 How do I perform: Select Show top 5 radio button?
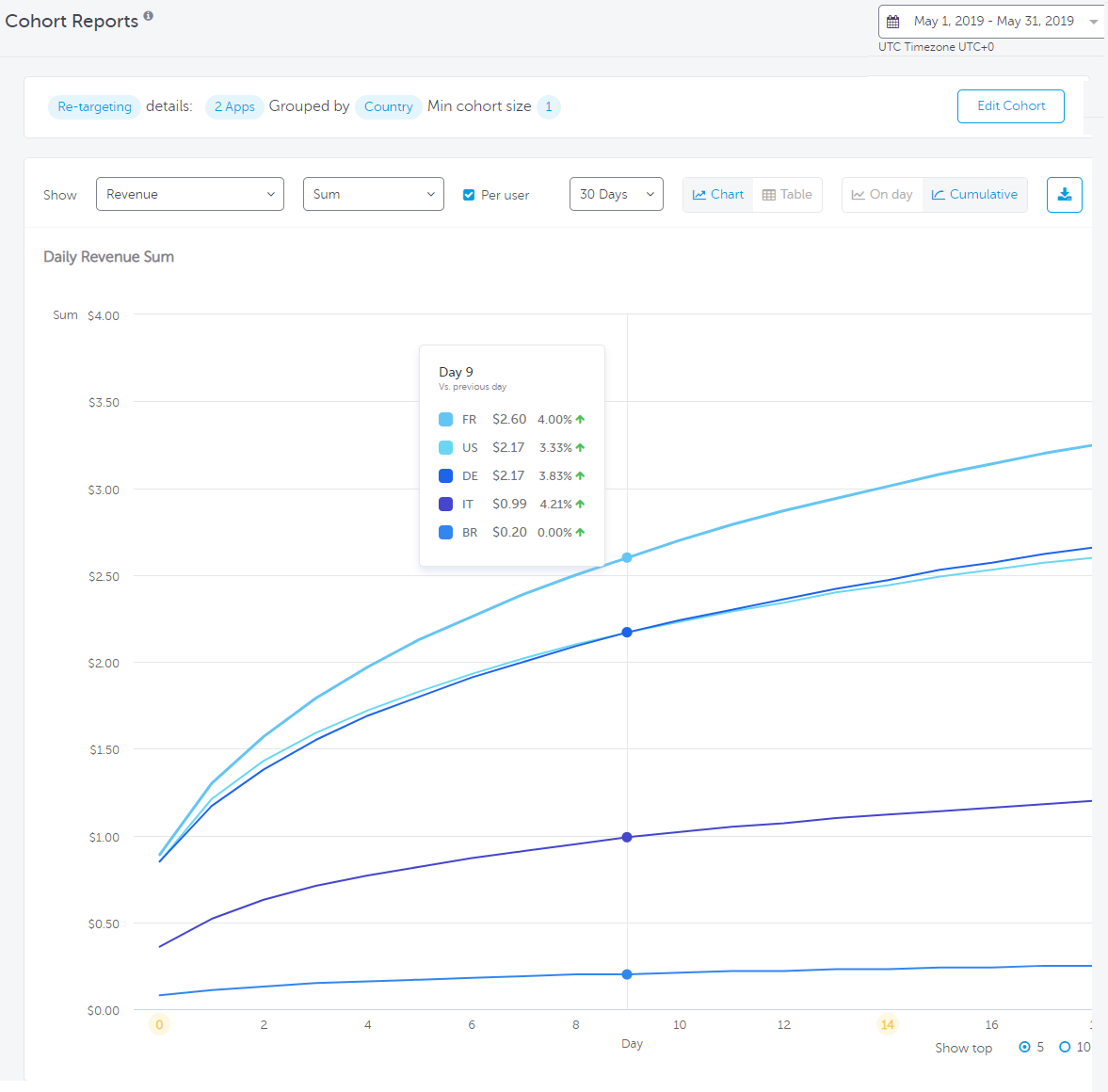[x=1024, y=1047]
